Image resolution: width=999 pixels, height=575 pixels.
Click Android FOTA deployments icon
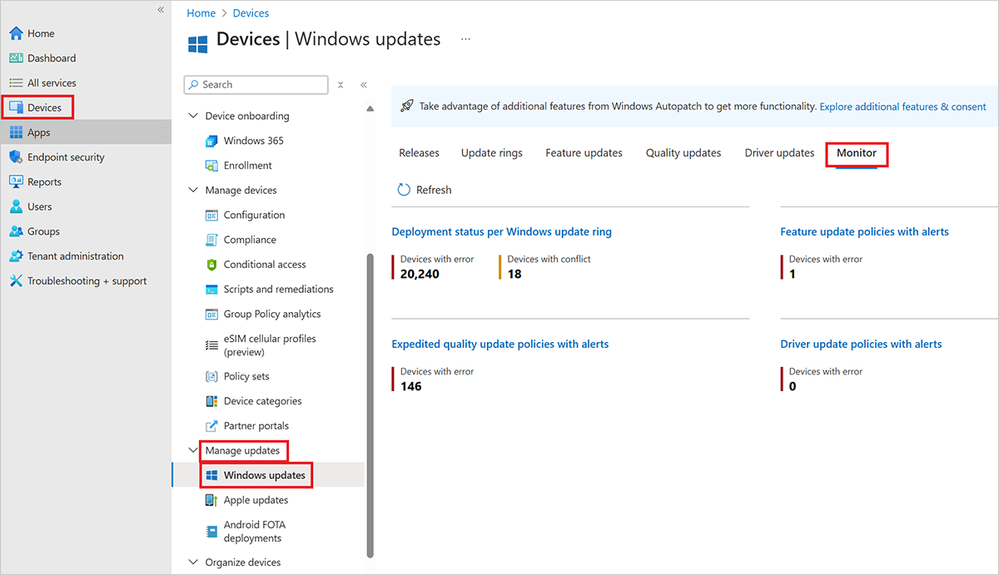coord(212,531)
